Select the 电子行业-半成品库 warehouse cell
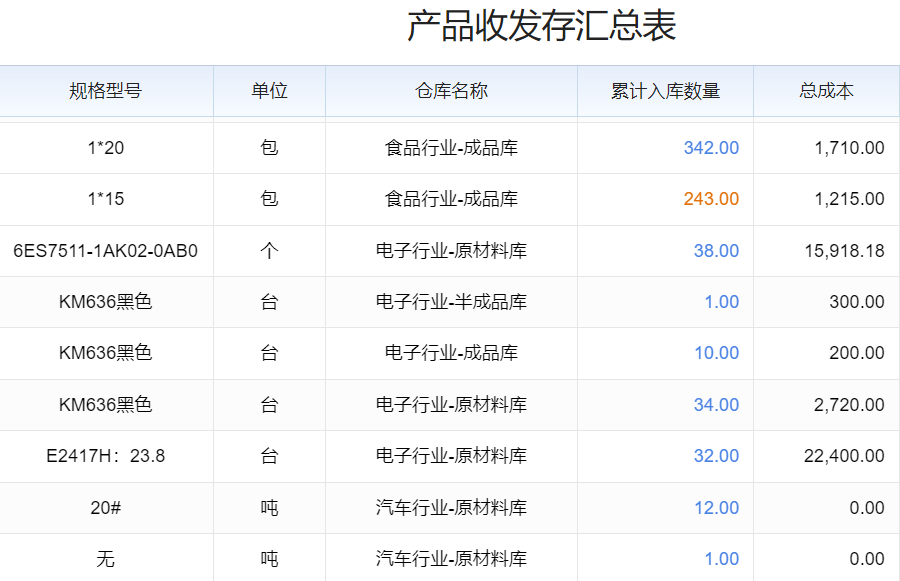 coord(451,302)
